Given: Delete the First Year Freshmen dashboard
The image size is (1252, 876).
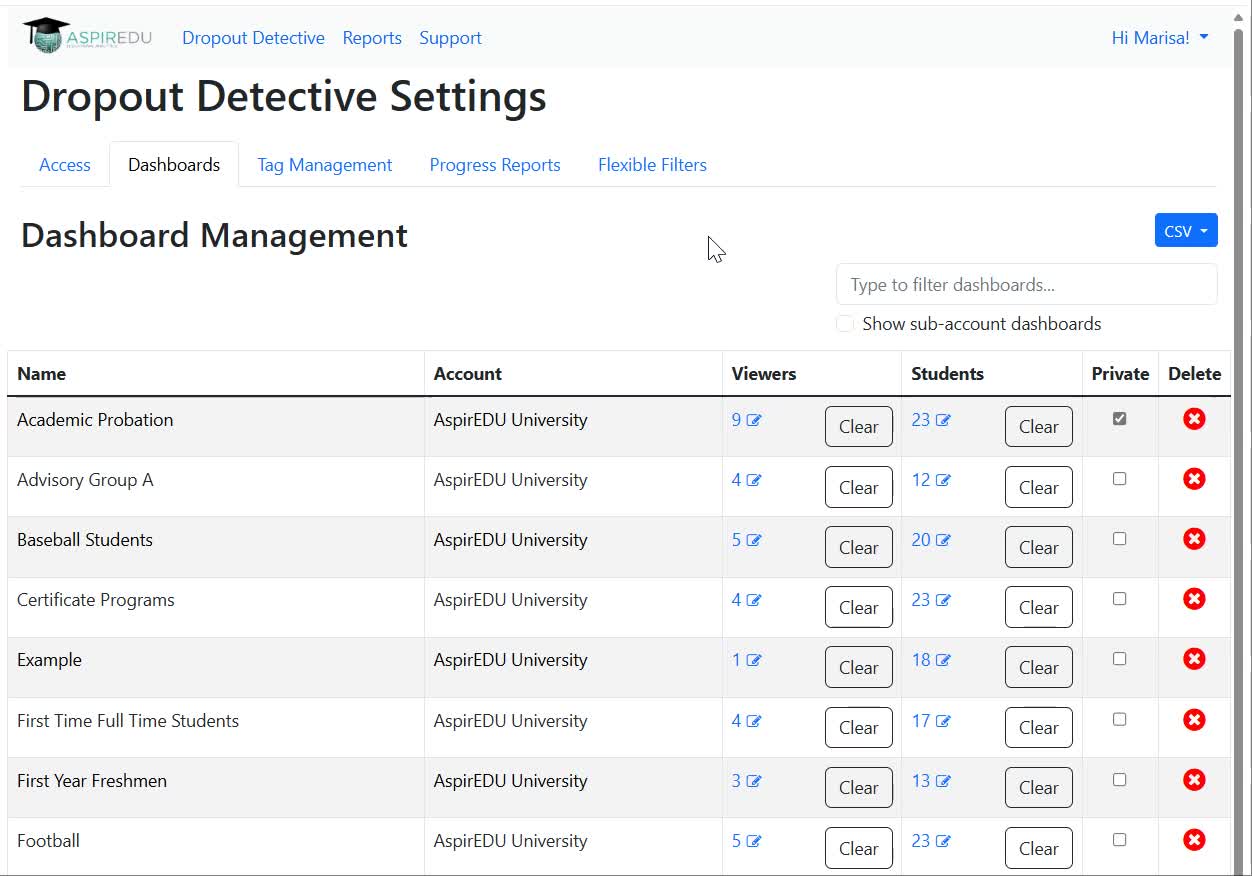Looking at the screenshot, I should click(1194, 780).
